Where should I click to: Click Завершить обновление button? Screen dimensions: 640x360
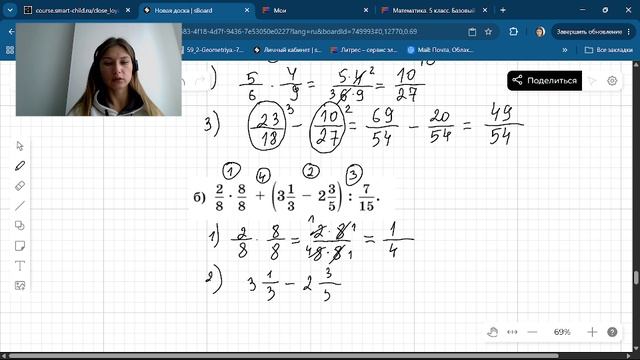coord(593,32)
